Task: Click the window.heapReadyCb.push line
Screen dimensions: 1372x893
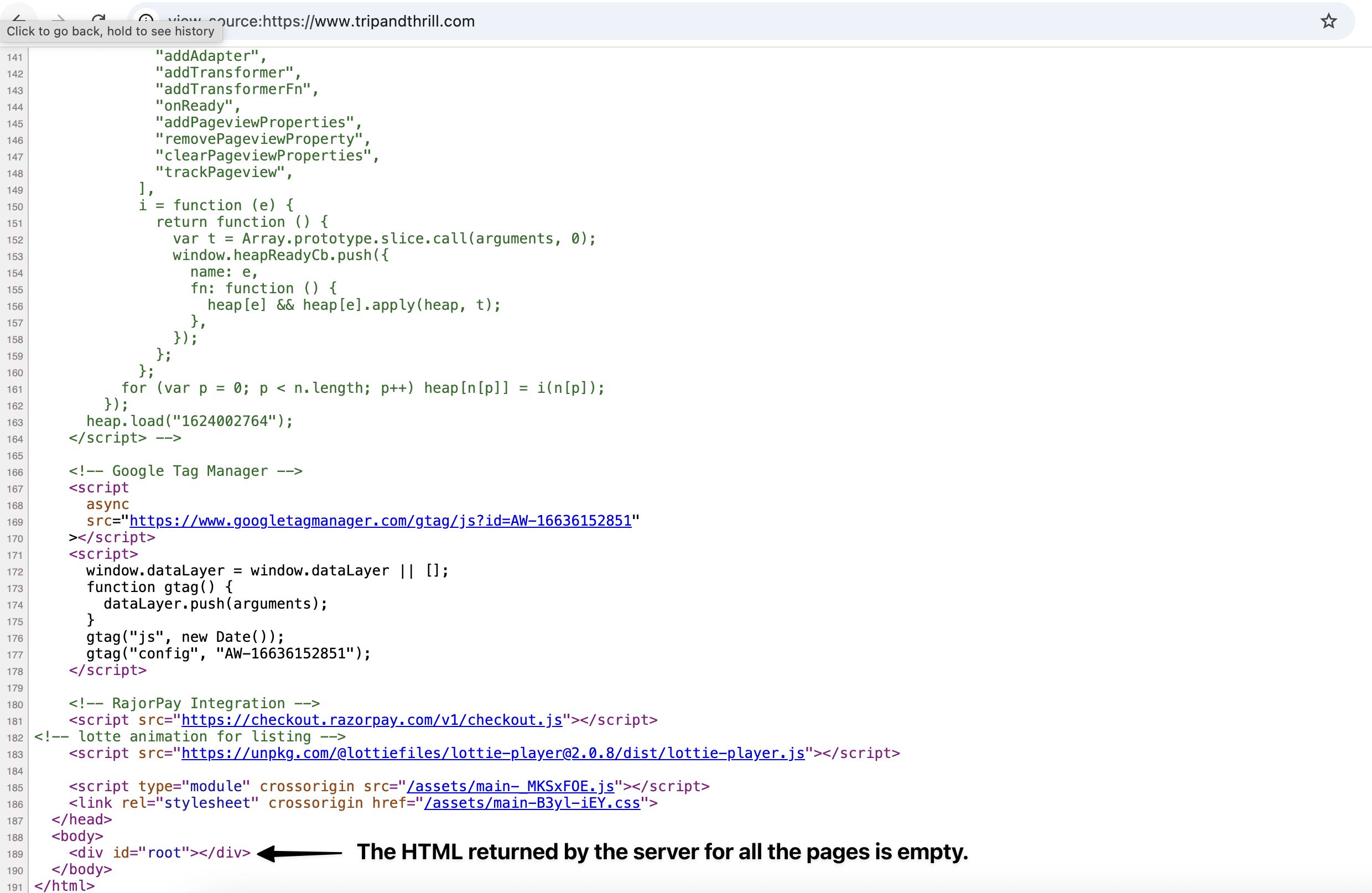Action: [x=282, y=256]
